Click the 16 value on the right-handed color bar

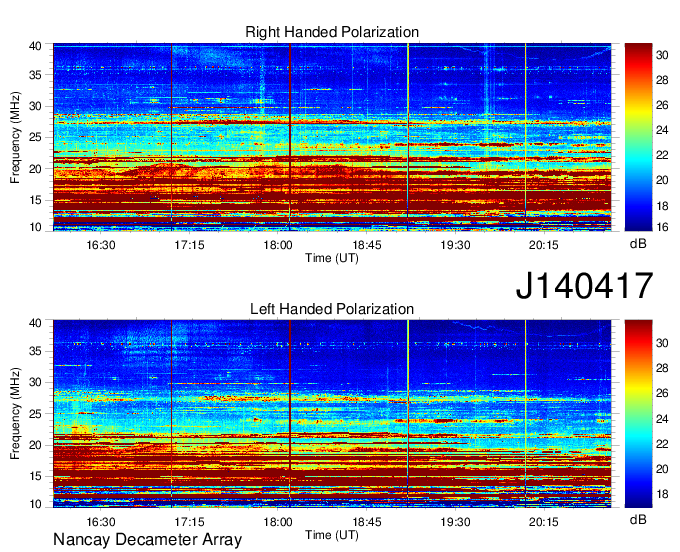662,227
